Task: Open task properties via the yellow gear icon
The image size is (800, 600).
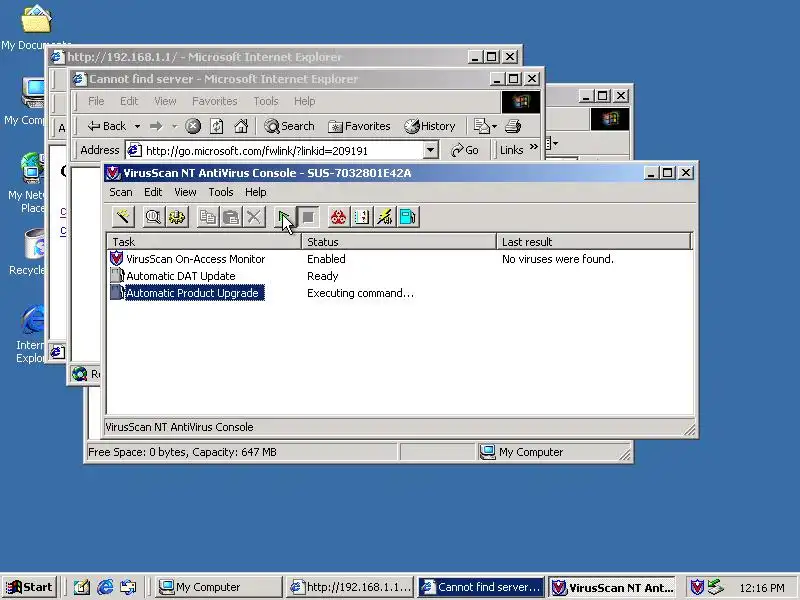Action: point(177,217)
